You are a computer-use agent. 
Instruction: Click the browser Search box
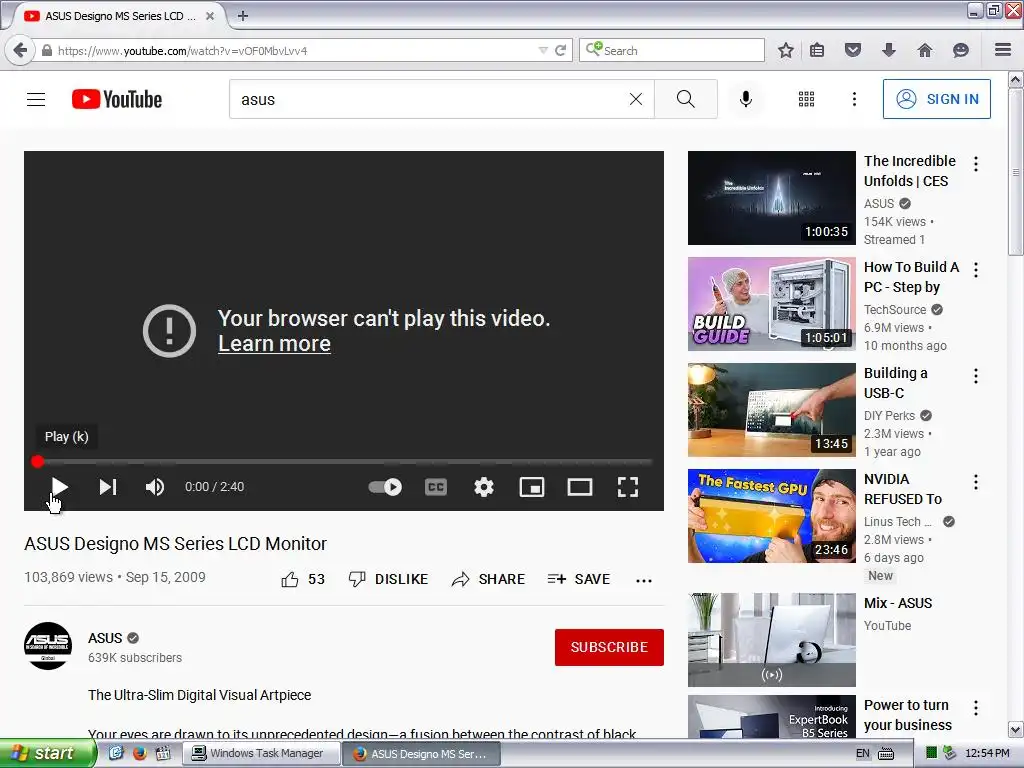671,50
